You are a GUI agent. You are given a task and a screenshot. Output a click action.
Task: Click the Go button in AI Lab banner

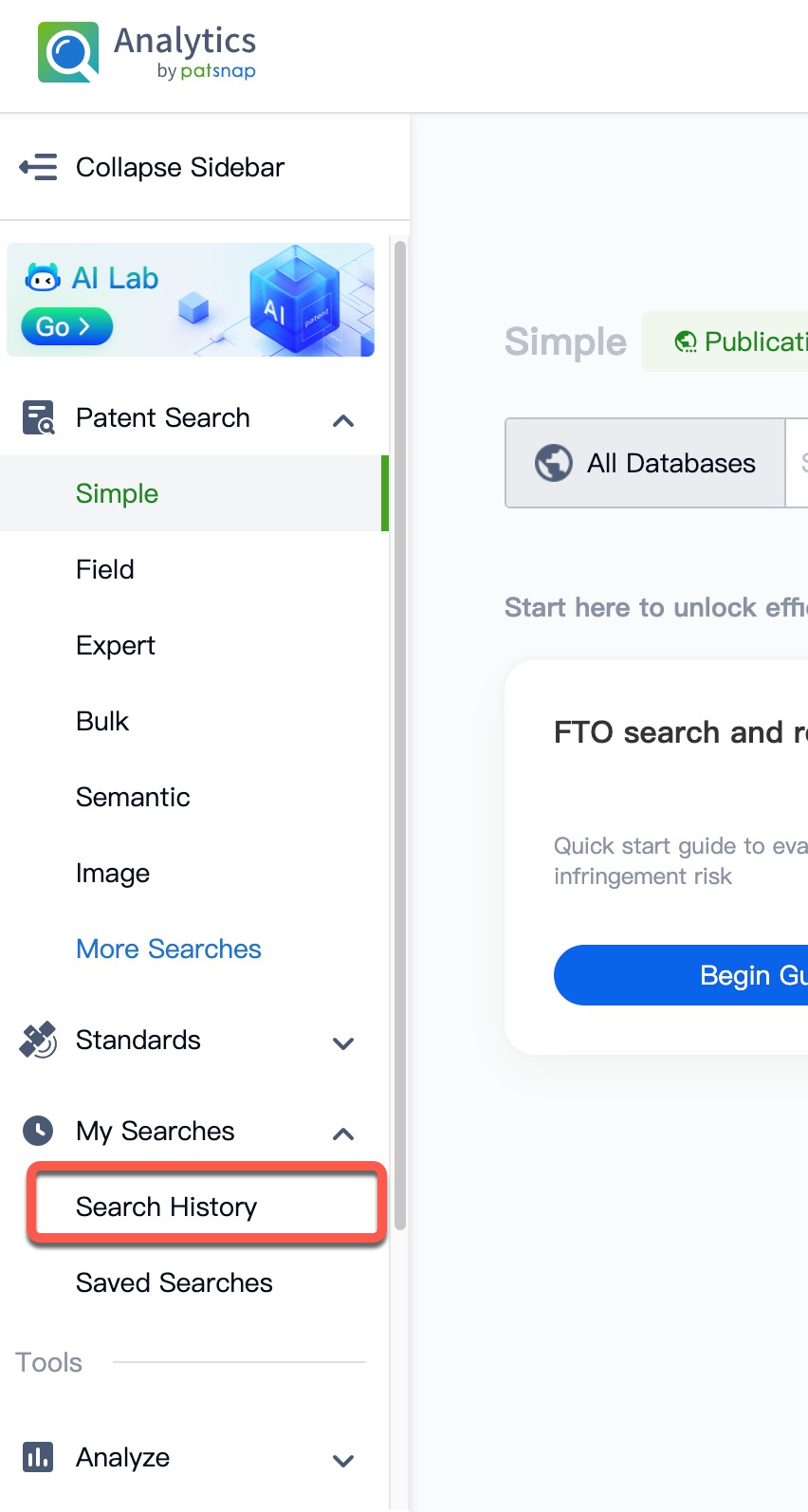pyautogui.click(x=64, y=326)
